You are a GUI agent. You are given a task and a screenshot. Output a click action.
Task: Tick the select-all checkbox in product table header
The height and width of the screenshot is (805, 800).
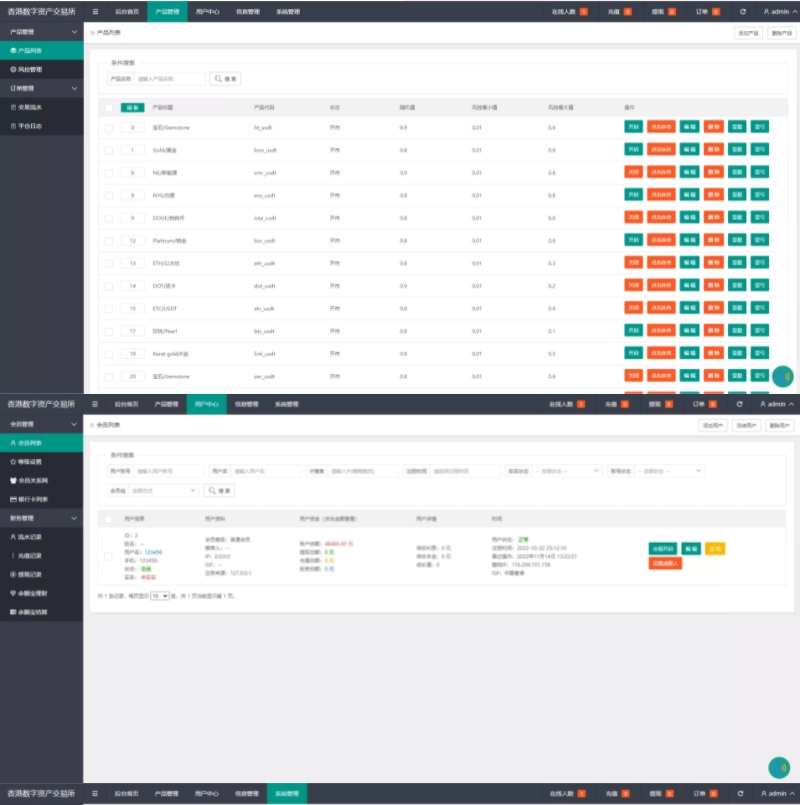[x=109, y=107]
